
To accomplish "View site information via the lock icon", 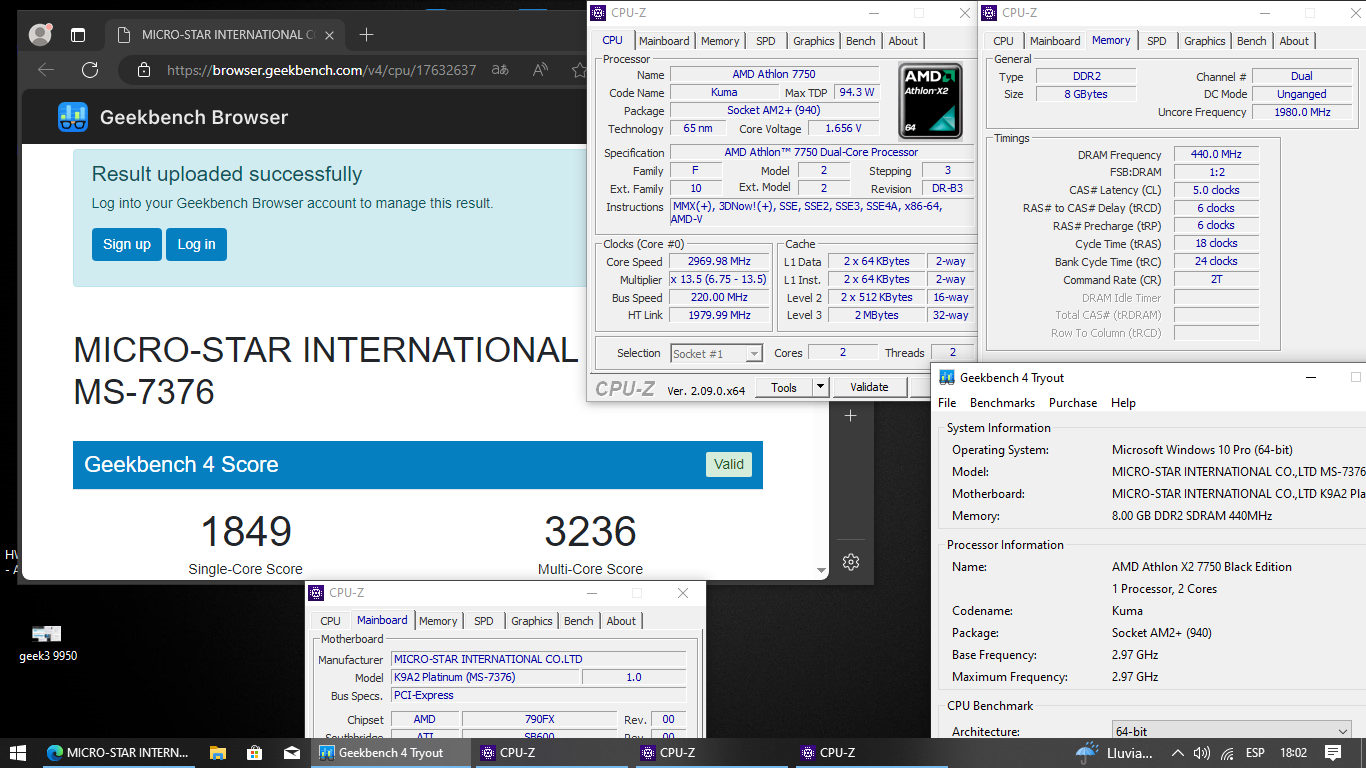I will (144, 70).
